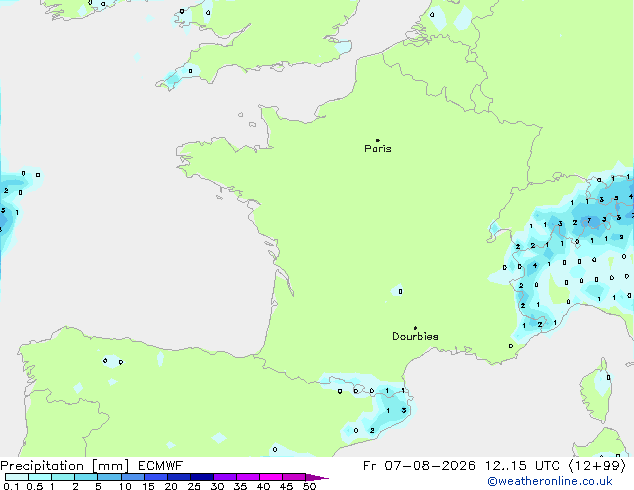634x490 pixels.
Task: Click the legend value '25'
Action: tap(194, 486)
